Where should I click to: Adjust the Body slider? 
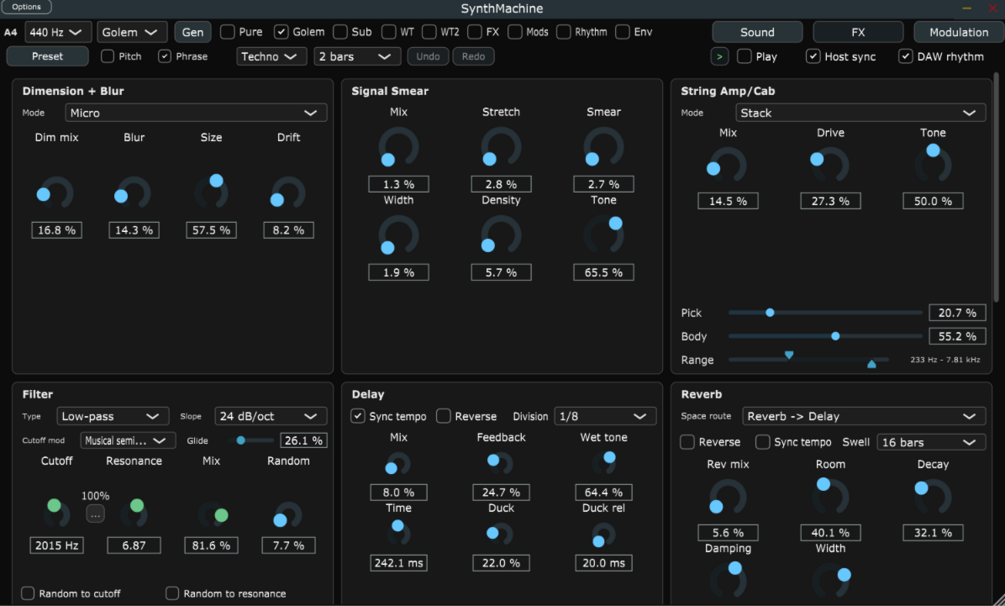(825, 336)
